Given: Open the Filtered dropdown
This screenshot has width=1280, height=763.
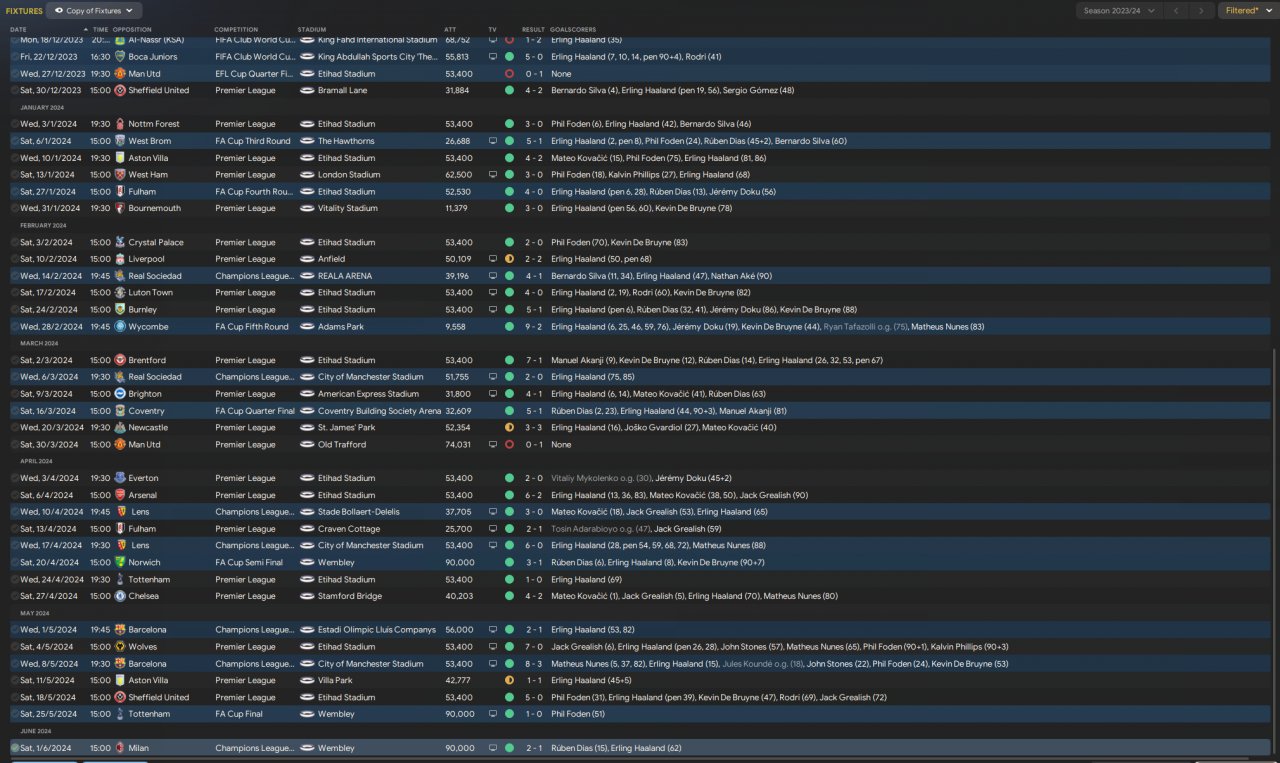Looking at the screenshot, I should (1247, 11).
